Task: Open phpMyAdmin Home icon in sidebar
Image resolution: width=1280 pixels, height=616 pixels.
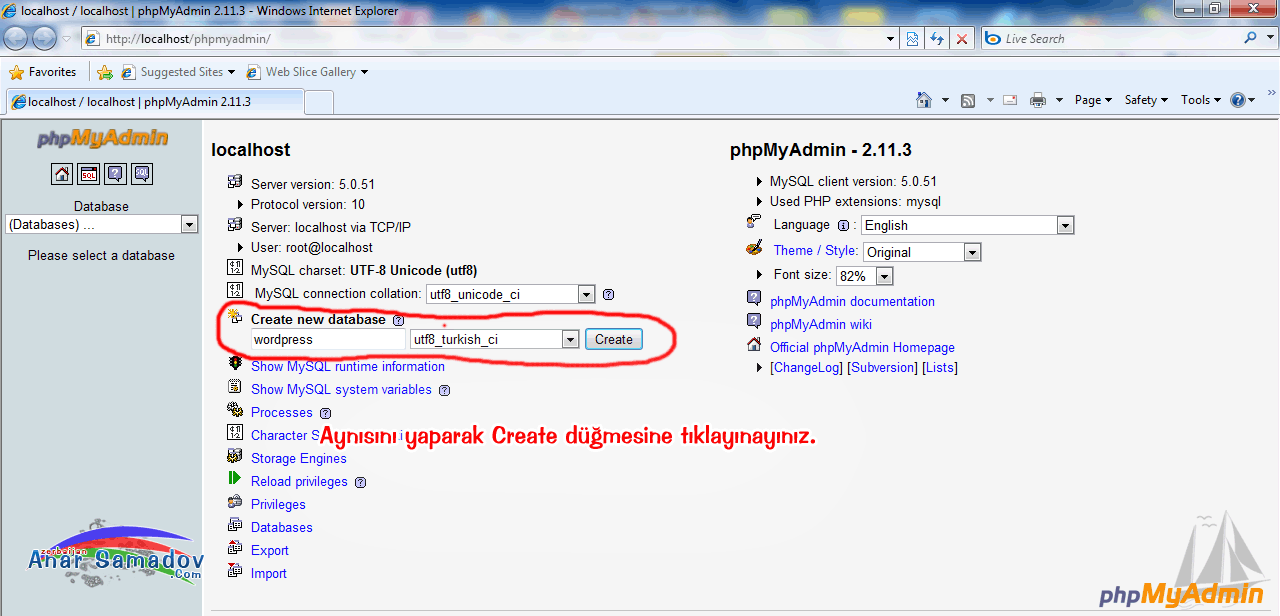Action: 62,174
